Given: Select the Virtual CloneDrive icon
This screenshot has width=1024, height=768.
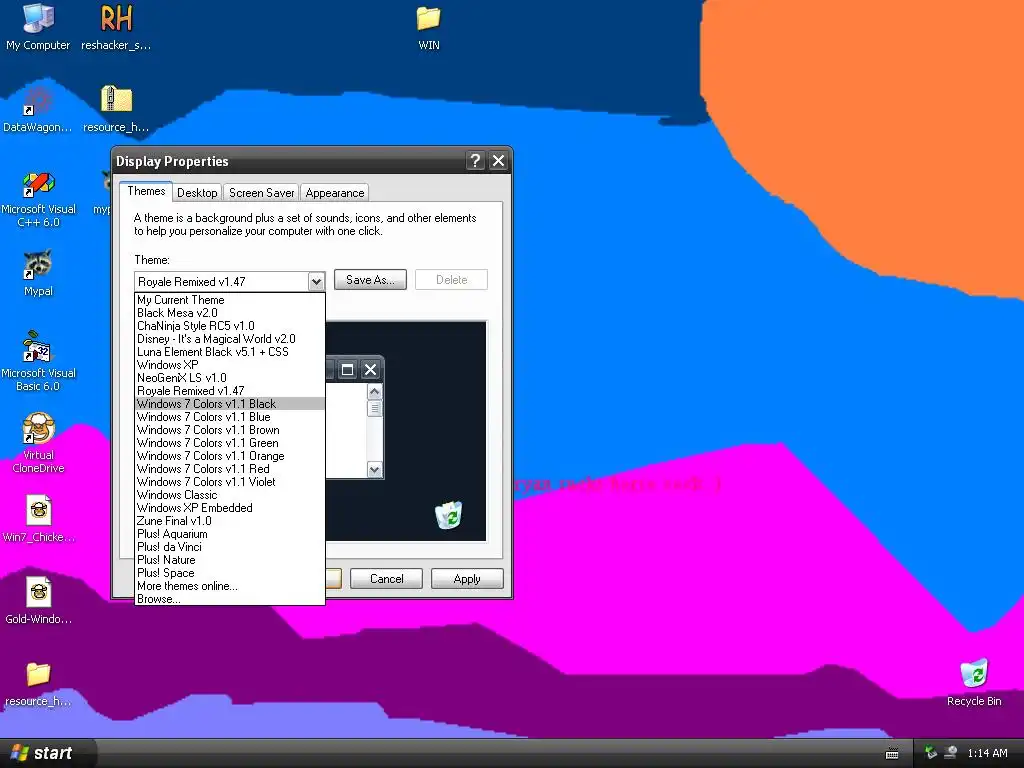Looking at the screenshot, I should click(38, 443).
